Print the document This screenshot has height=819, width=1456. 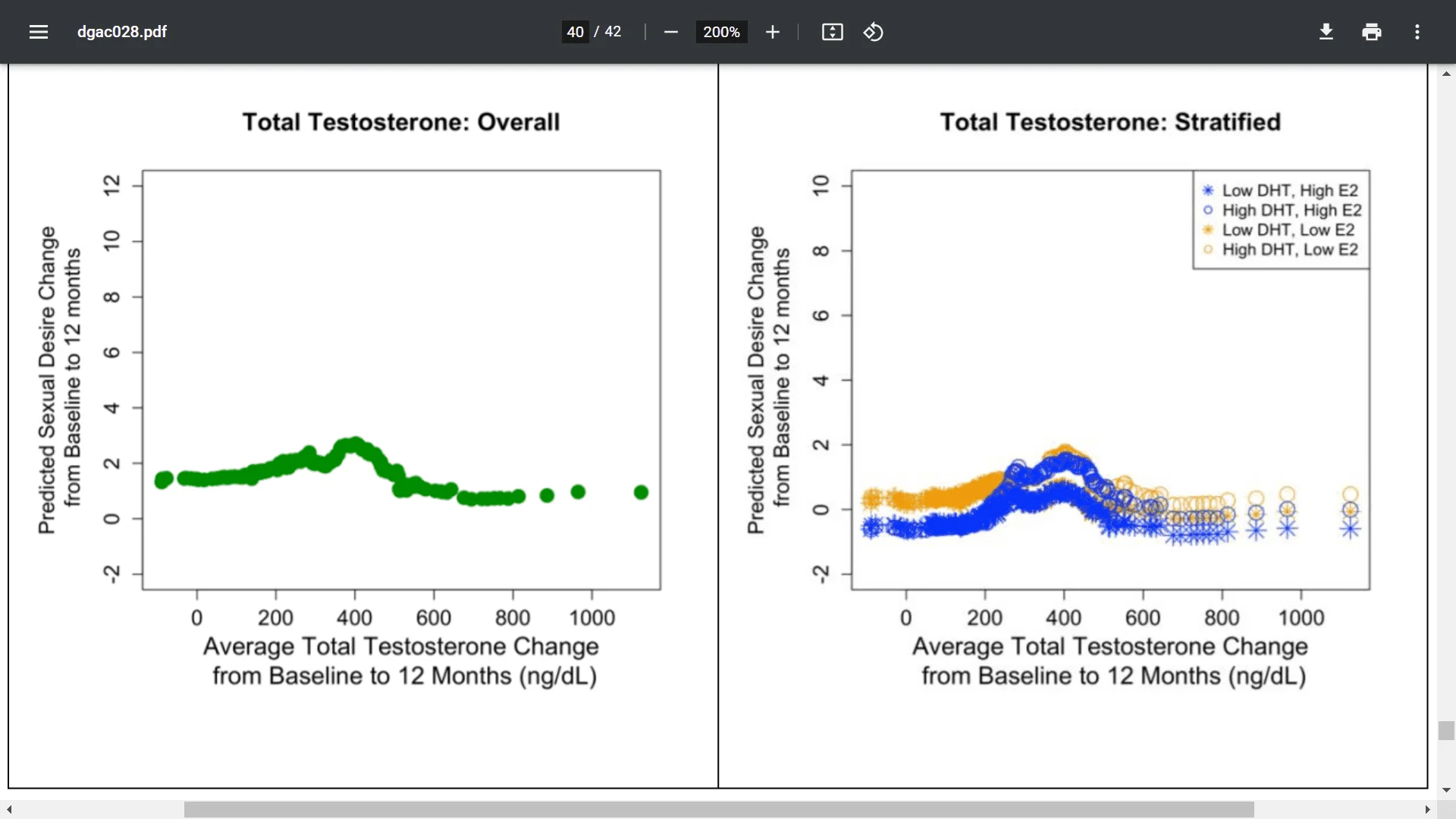click(1372, 32)
